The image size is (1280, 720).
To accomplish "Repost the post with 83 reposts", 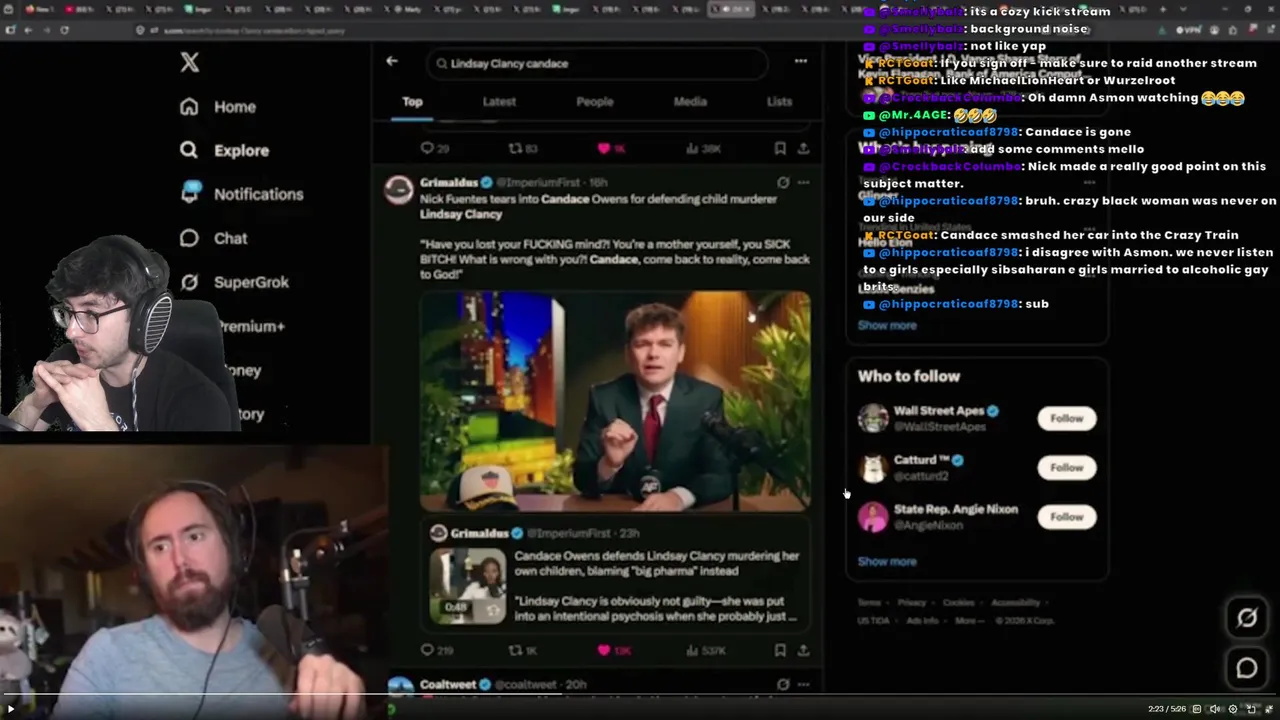I will pos(523,148).
